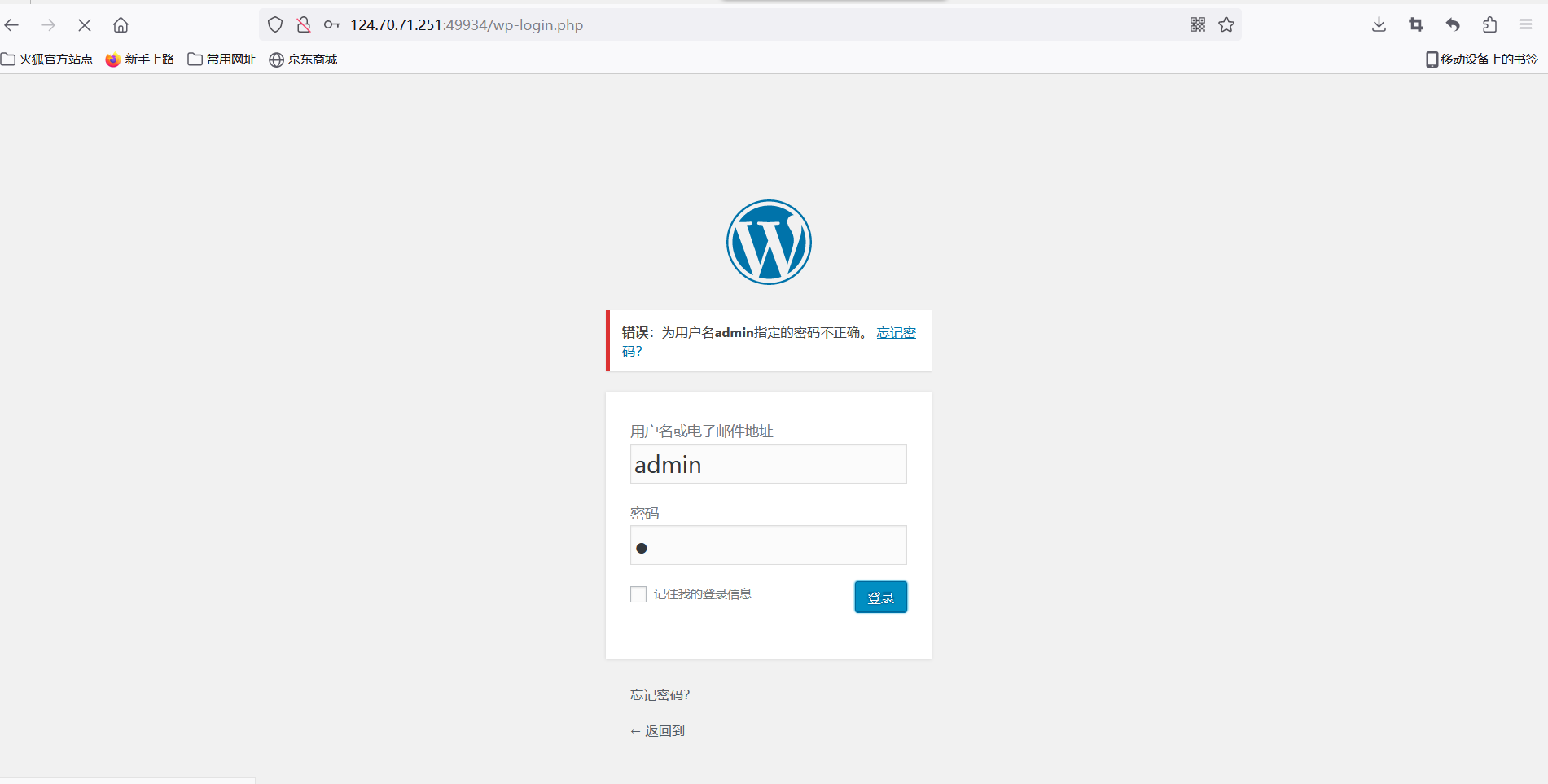Stop loading the page

pyautogui.click(x=85, y=25)
